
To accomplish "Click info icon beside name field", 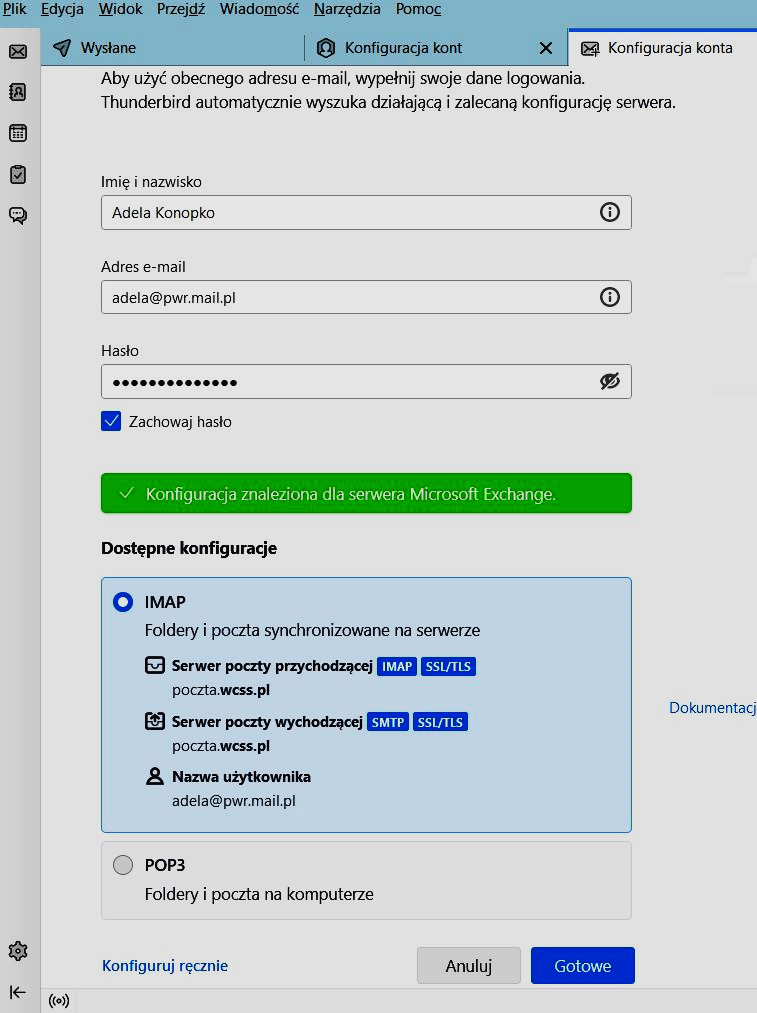I will coord(609,212).
